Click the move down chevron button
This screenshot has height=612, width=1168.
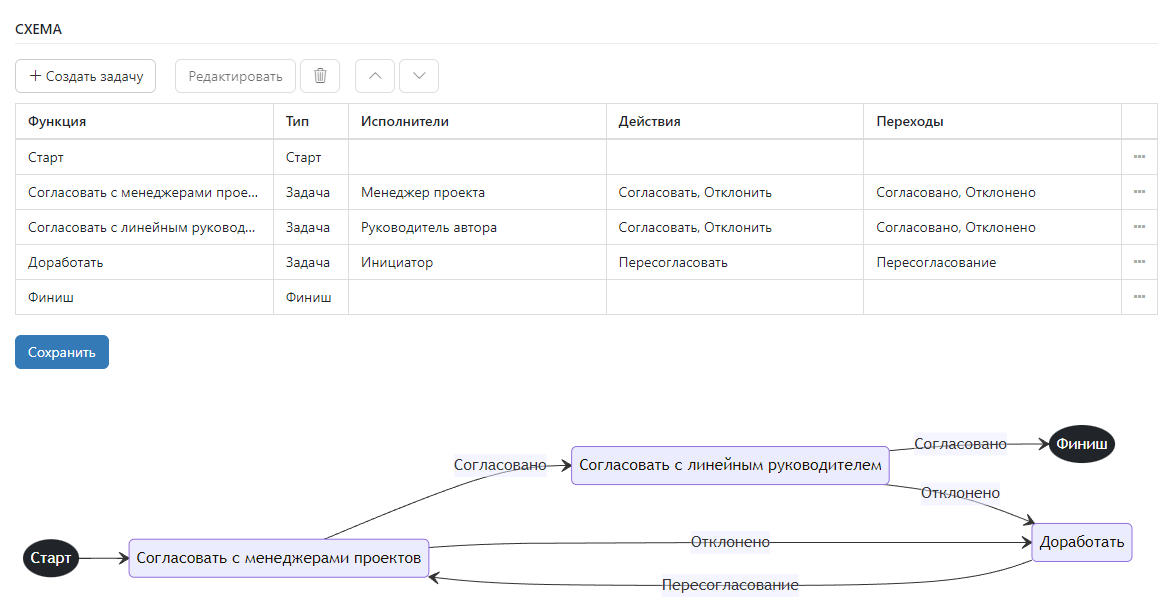[419, 76]
